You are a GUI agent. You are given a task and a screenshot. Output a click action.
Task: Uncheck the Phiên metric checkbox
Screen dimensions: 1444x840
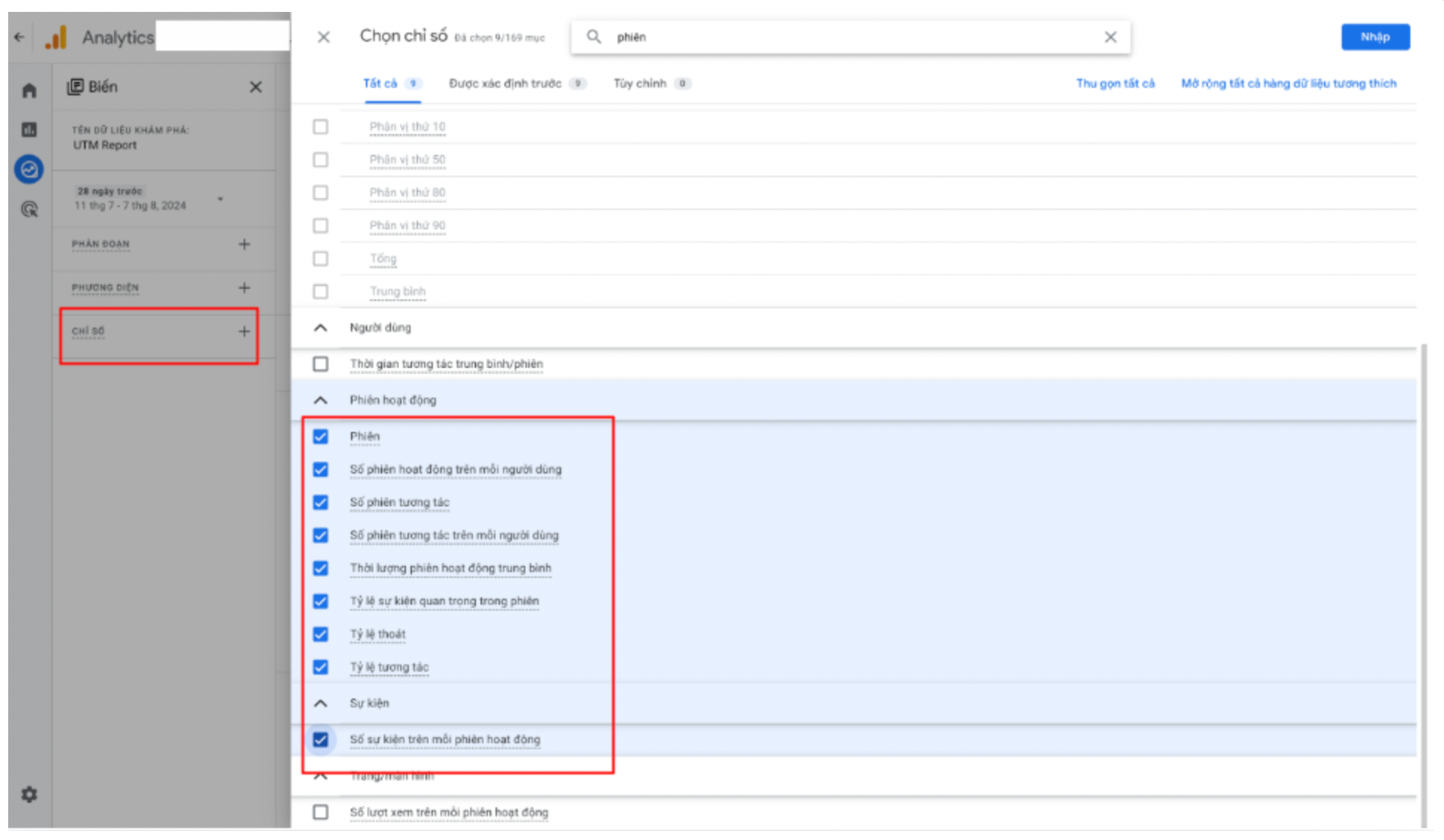(320, 436)
